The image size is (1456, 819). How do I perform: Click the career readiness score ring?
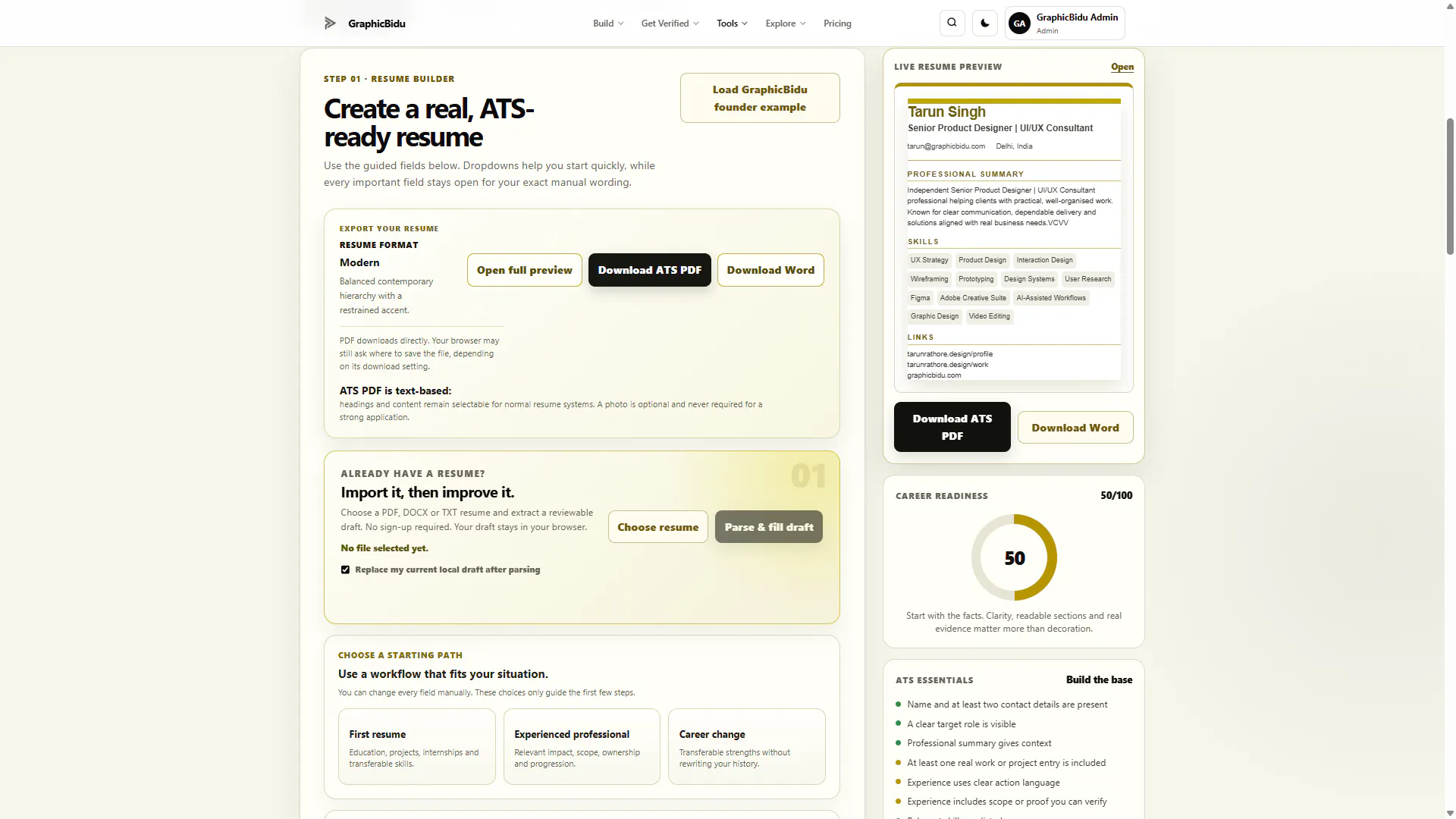1014,557
